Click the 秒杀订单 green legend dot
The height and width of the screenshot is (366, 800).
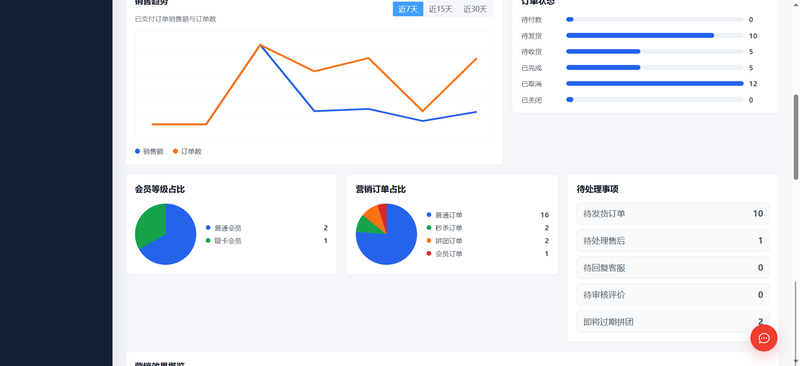coord(429,228)
